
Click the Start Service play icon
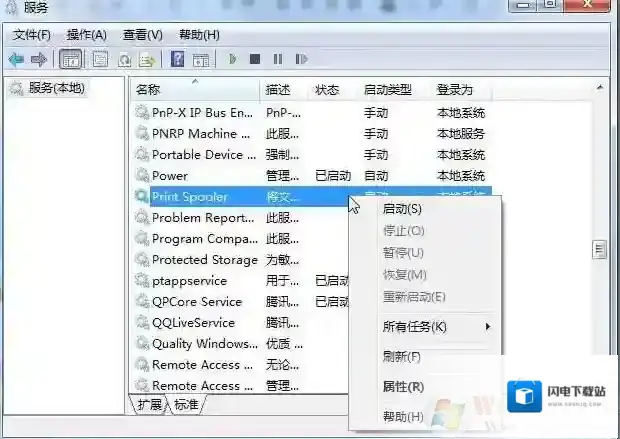pyautogui.click(x=232, y=59)
